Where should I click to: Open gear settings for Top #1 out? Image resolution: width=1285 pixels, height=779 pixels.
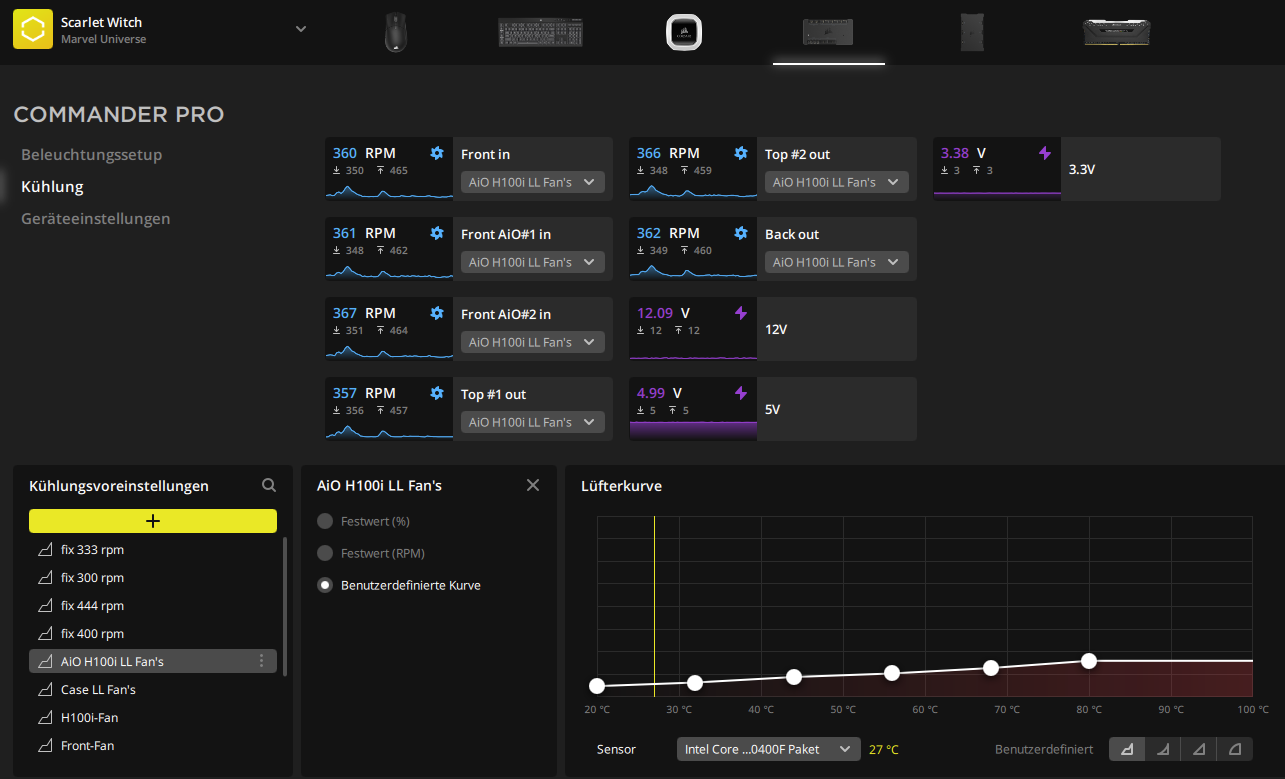point(436,393)
